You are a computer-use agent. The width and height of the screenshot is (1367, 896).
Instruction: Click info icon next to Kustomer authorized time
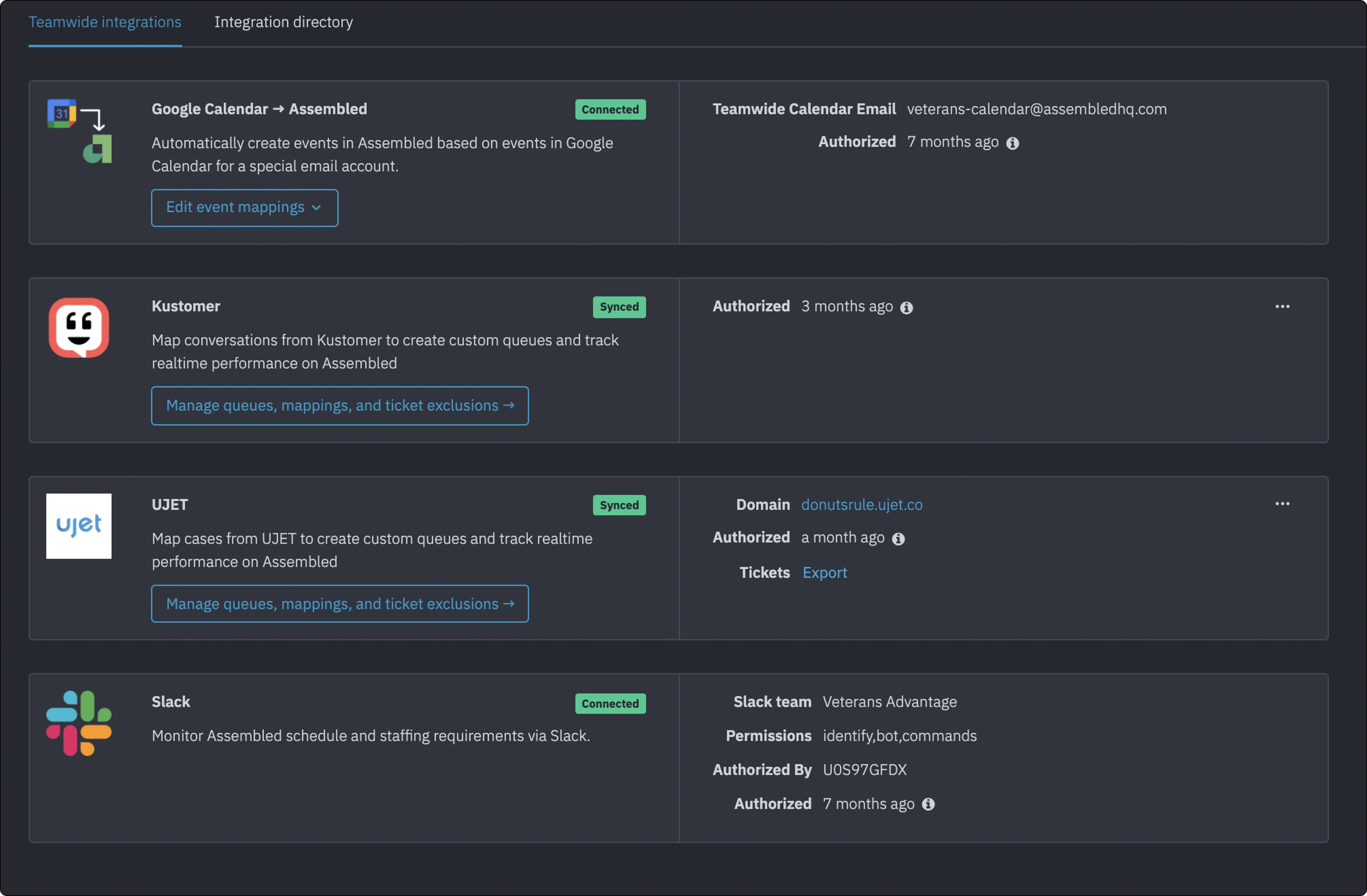(x=906, y=308)
